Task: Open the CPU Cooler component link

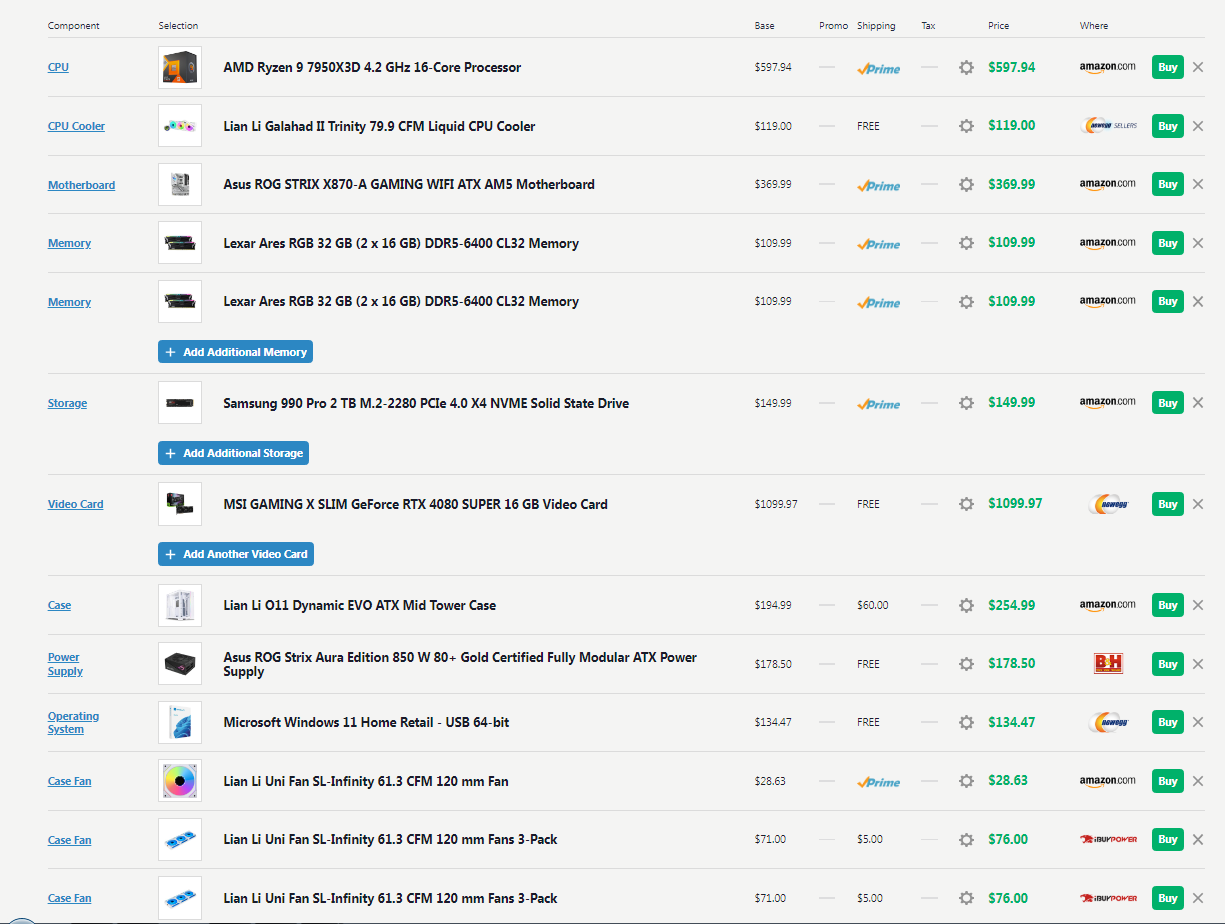Action: (76, 126)
